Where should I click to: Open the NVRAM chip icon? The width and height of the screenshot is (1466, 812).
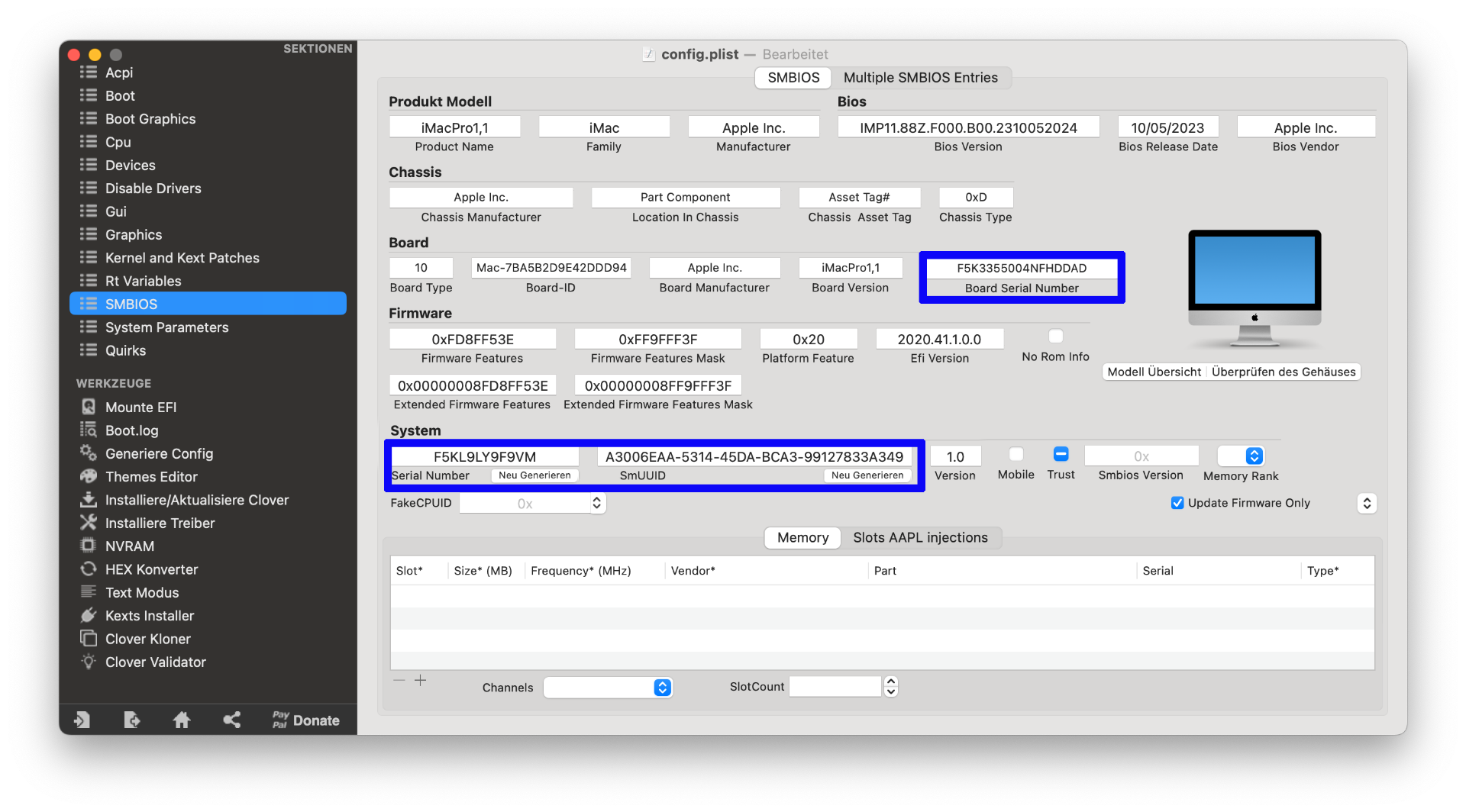pyautogui.click(x=89, y=546)
